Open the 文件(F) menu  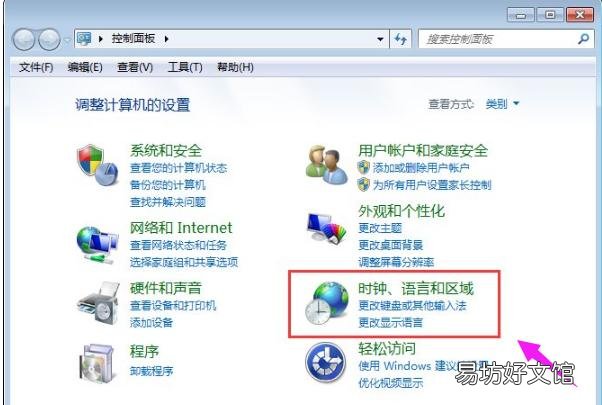[x=36, y=68]
